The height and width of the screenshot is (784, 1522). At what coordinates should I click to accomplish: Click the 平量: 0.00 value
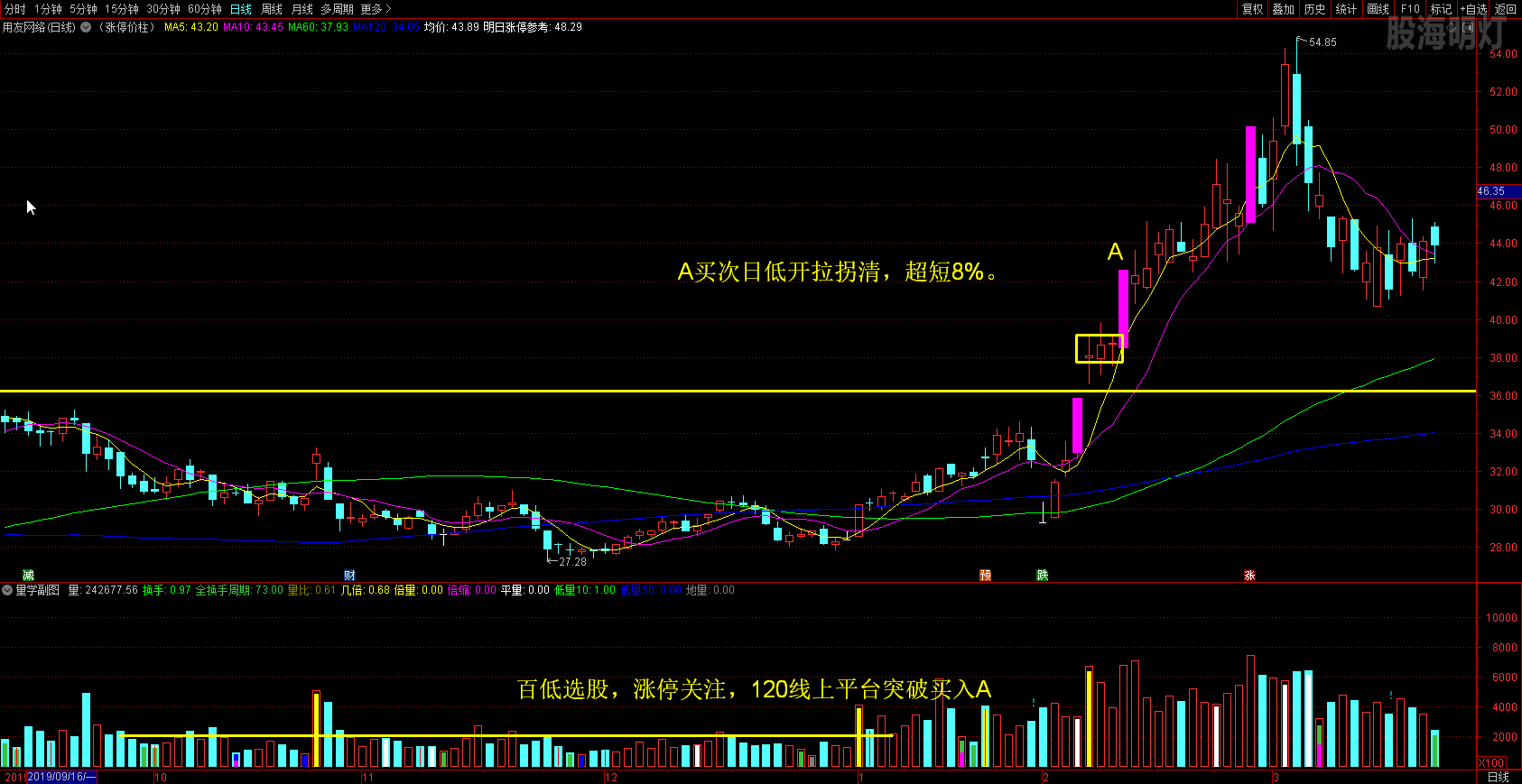(x=525, y=590)
